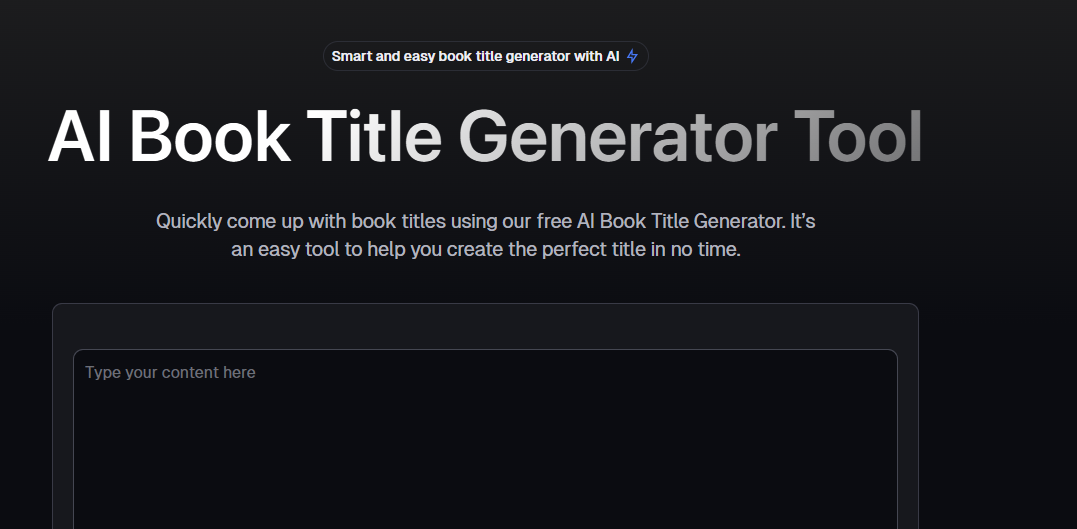Click the word 'Smart' in the top pill badge
This screenshot has height=529, width=1077.
point(352,56)
